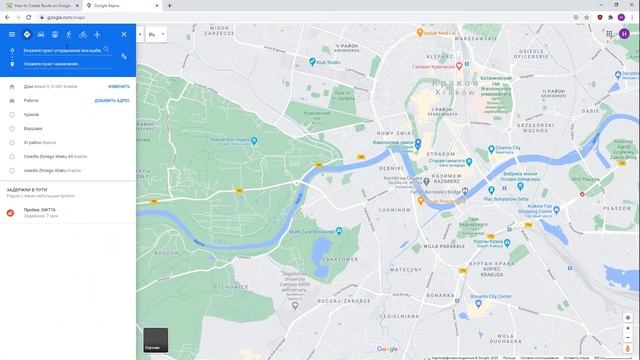Click Krakus Mound map marker

point(507,243)
